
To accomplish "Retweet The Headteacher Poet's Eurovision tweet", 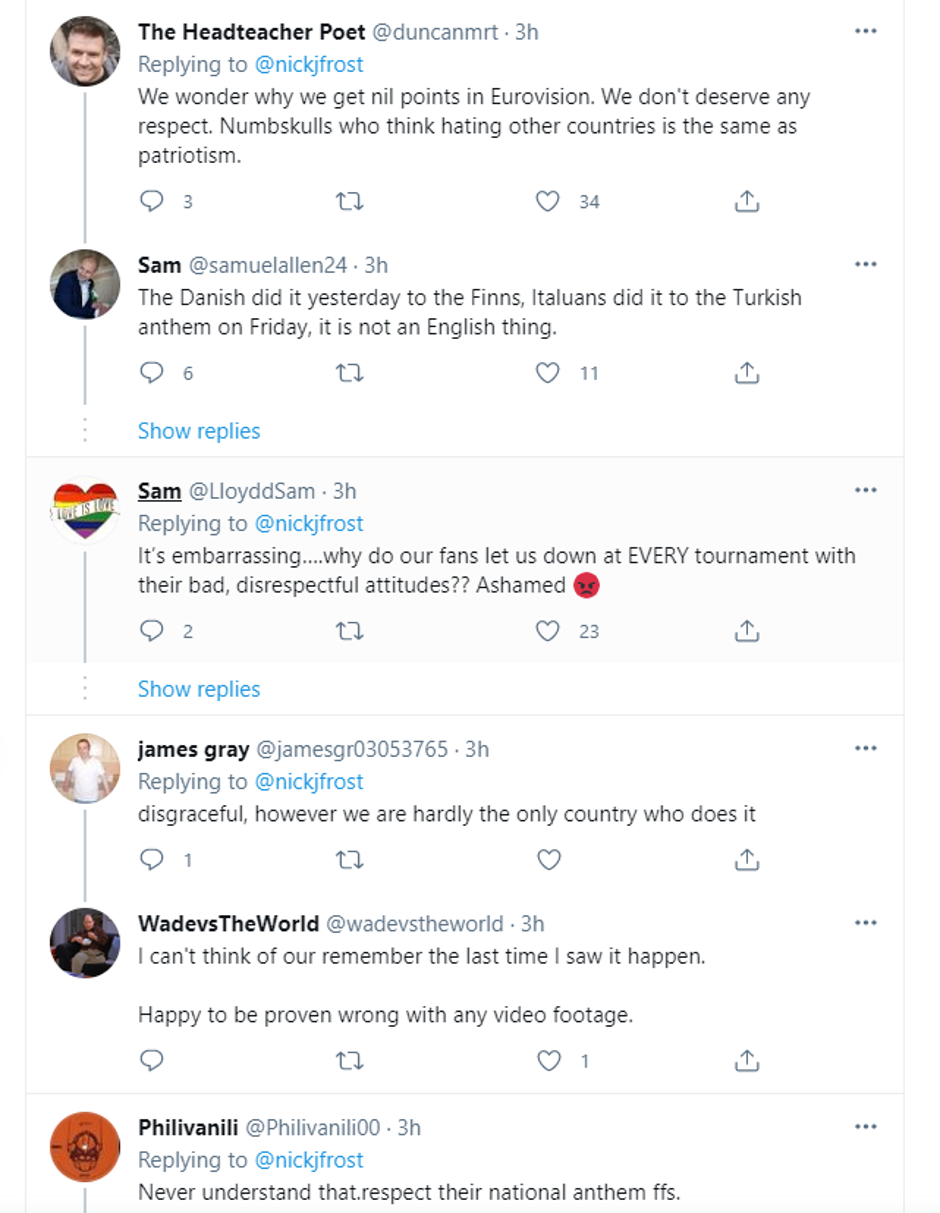I will (x=349, y=201).
